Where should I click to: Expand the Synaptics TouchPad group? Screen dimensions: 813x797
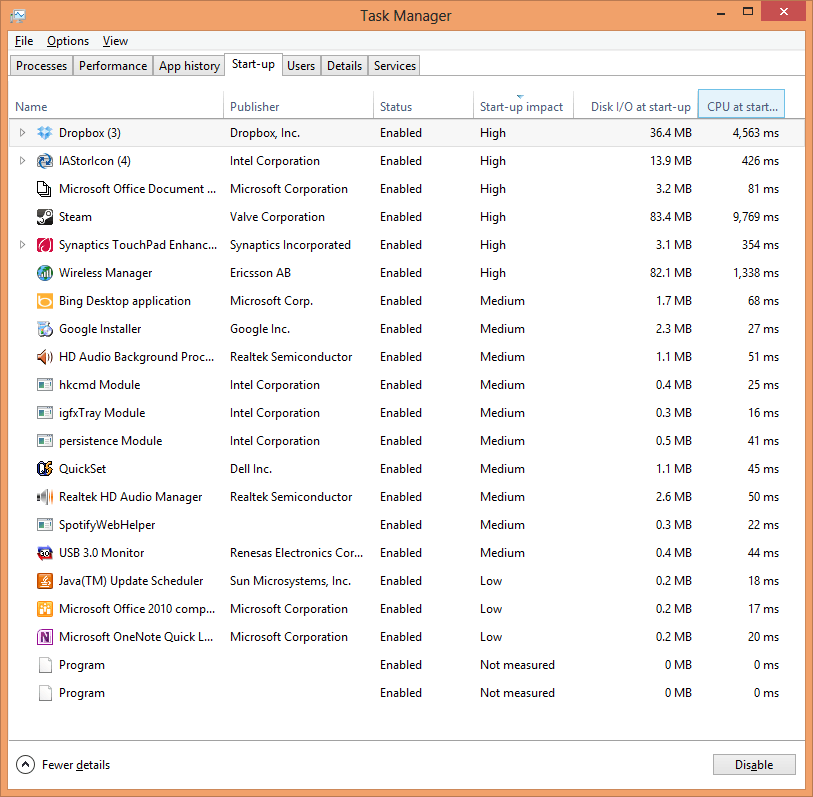coord(22,245)
